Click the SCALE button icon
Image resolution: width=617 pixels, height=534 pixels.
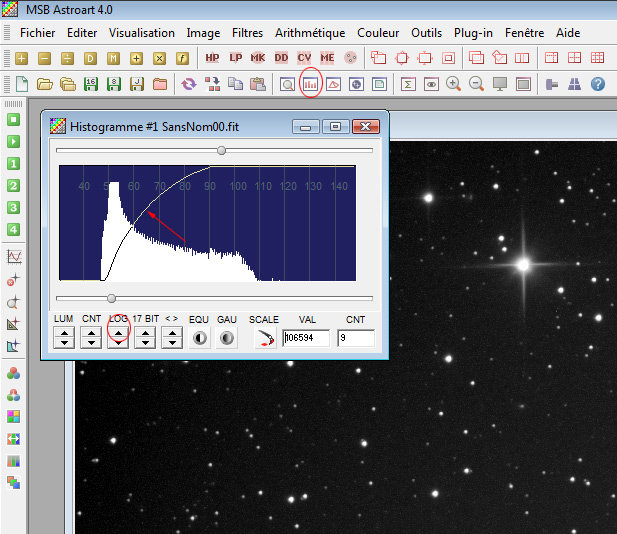(x=266, y=338)
